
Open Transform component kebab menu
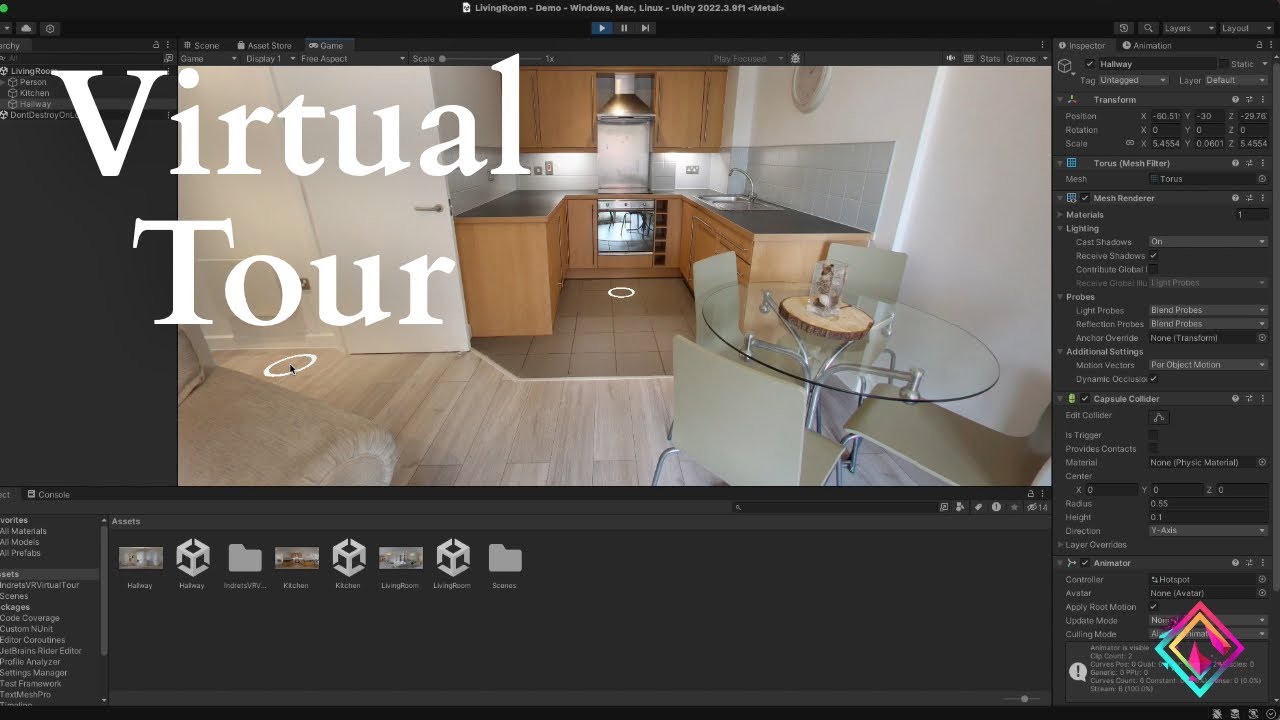[x=1263, y=100]
